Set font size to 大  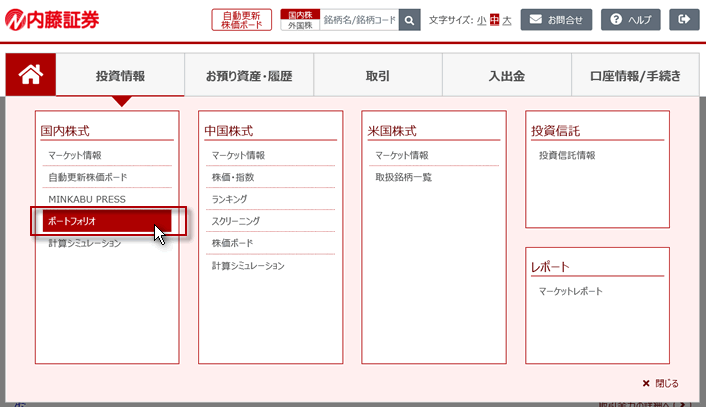(x=507, y=20)
